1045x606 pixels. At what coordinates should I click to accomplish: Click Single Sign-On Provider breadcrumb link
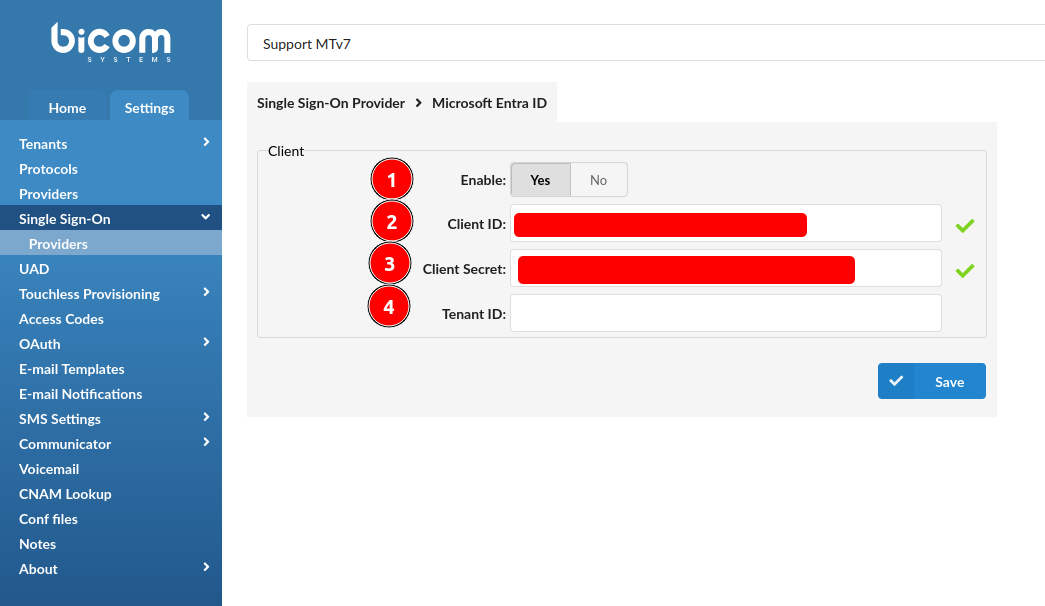(331, 103)
